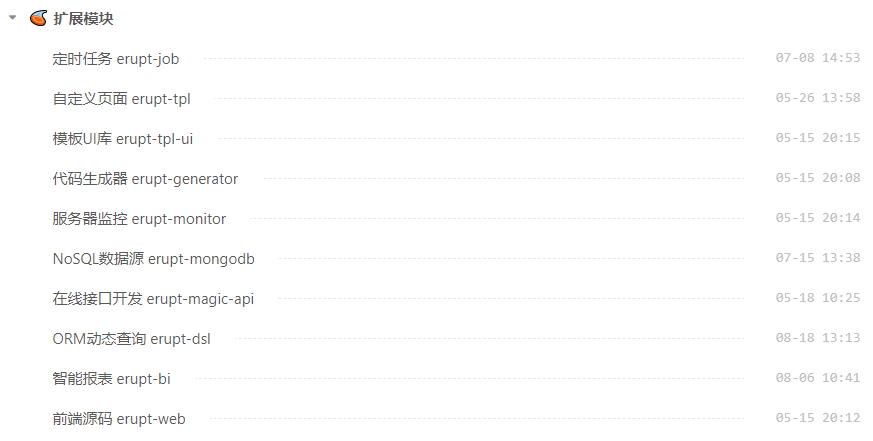Screen dimensions: 873x441
Task: Click the orange 扩展模块 module icon
Action: click(x=38, y=18)
